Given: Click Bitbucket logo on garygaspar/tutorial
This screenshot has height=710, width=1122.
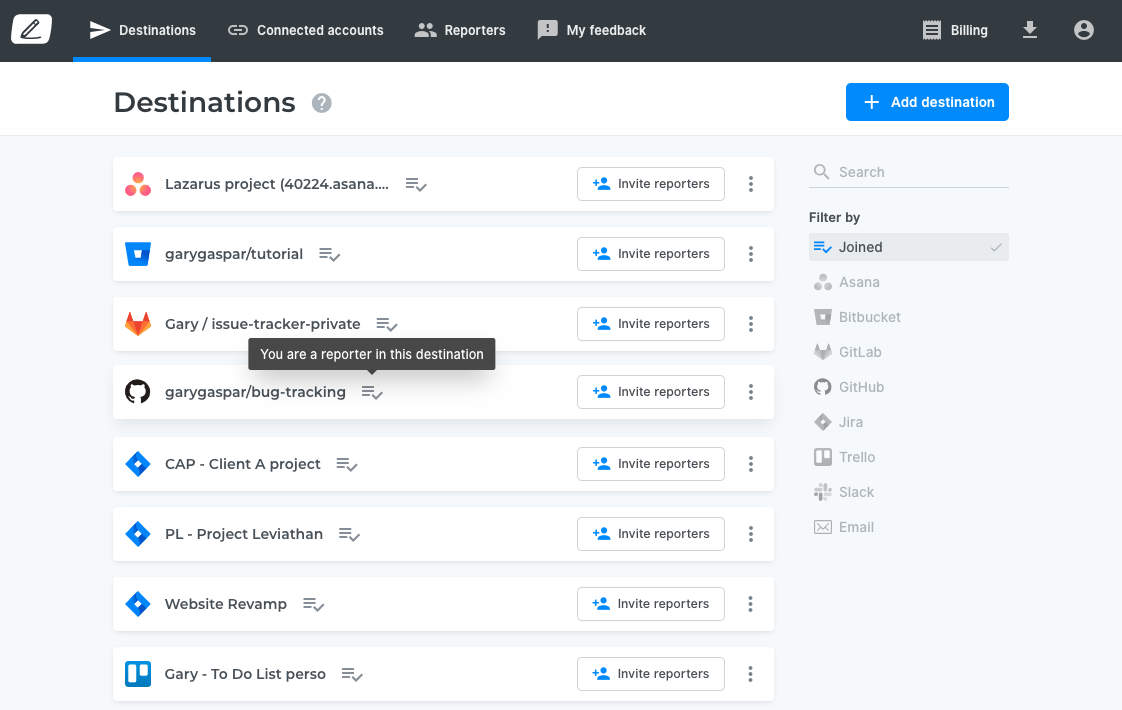Looking at the screenshot, I should click(x=138, y=254).
